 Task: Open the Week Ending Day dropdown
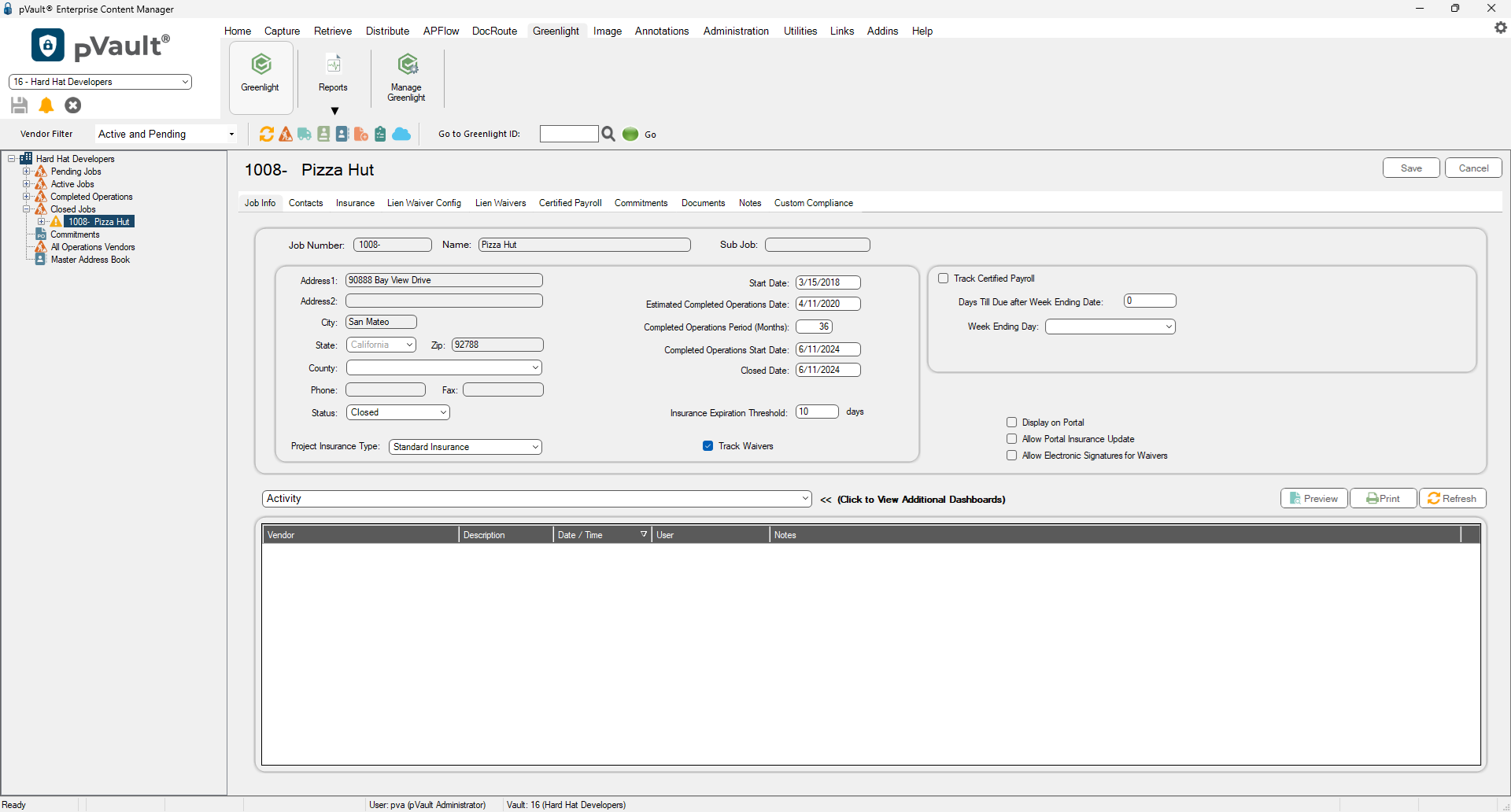[x=1110, y=327]
